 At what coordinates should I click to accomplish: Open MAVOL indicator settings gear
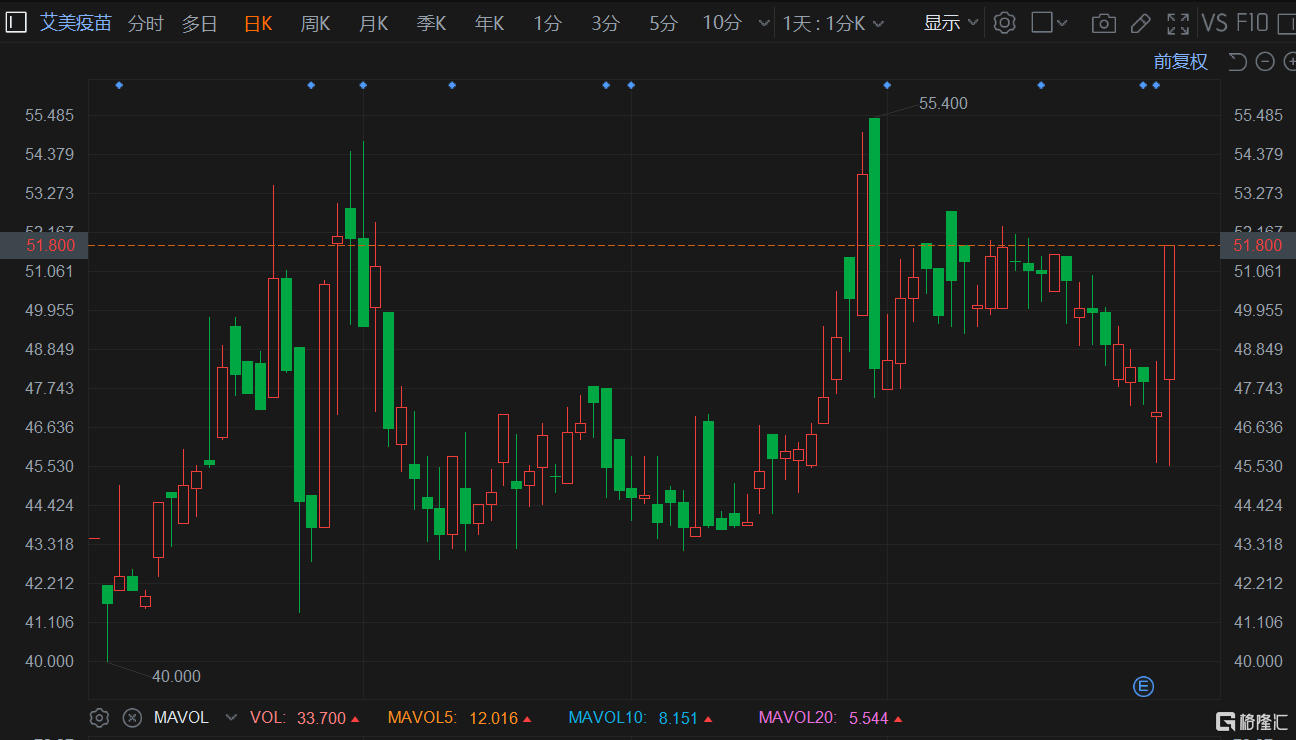click(x=99, y=717)
